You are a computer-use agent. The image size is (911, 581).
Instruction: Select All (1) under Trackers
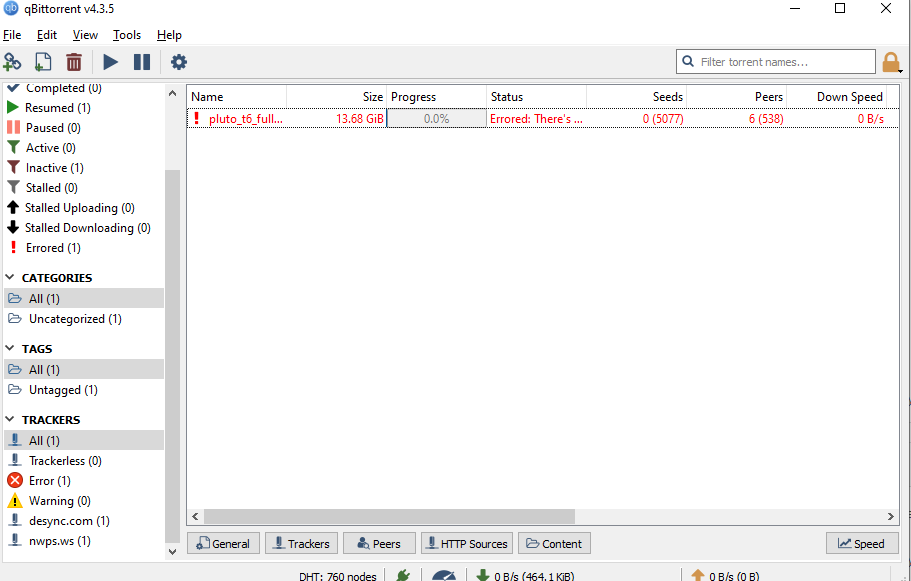click(x=84, y=440)
